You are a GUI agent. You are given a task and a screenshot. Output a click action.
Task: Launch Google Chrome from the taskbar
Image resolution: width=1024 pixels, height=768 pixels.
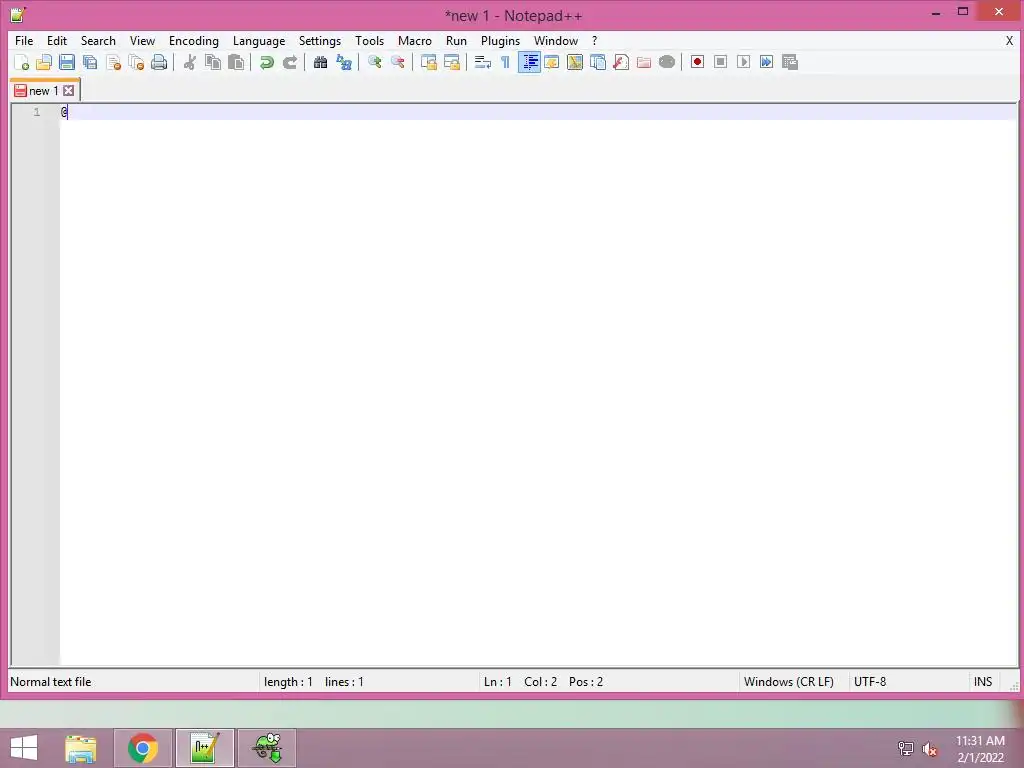click(143, 748)
